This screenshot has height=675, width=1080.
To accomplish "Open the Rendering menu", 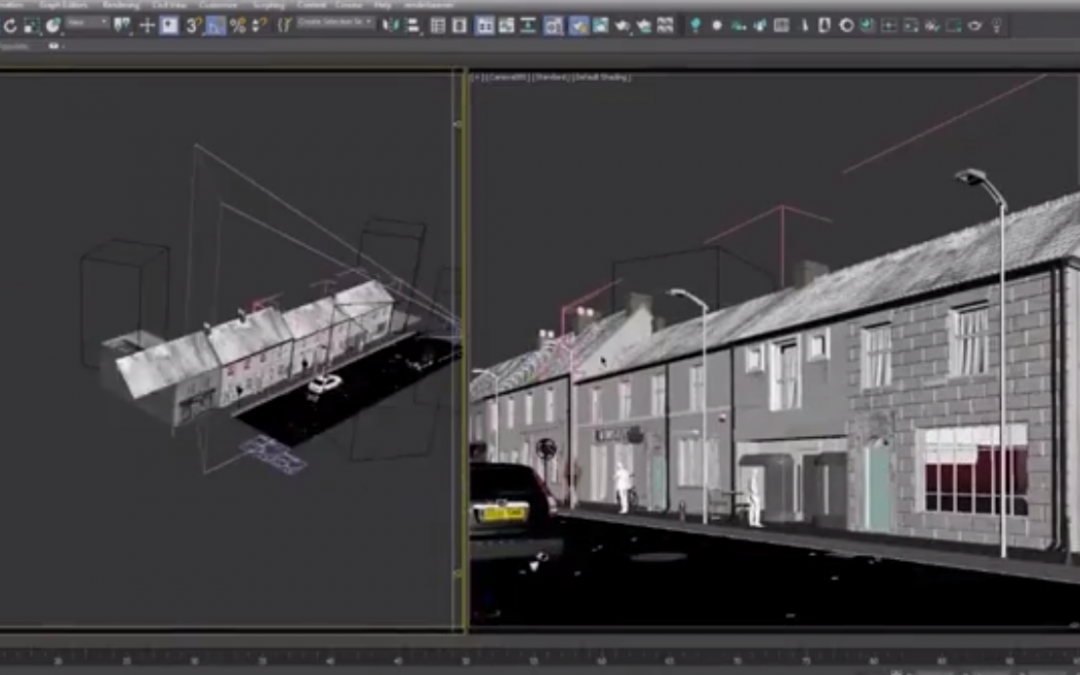I will pos(121,5).
